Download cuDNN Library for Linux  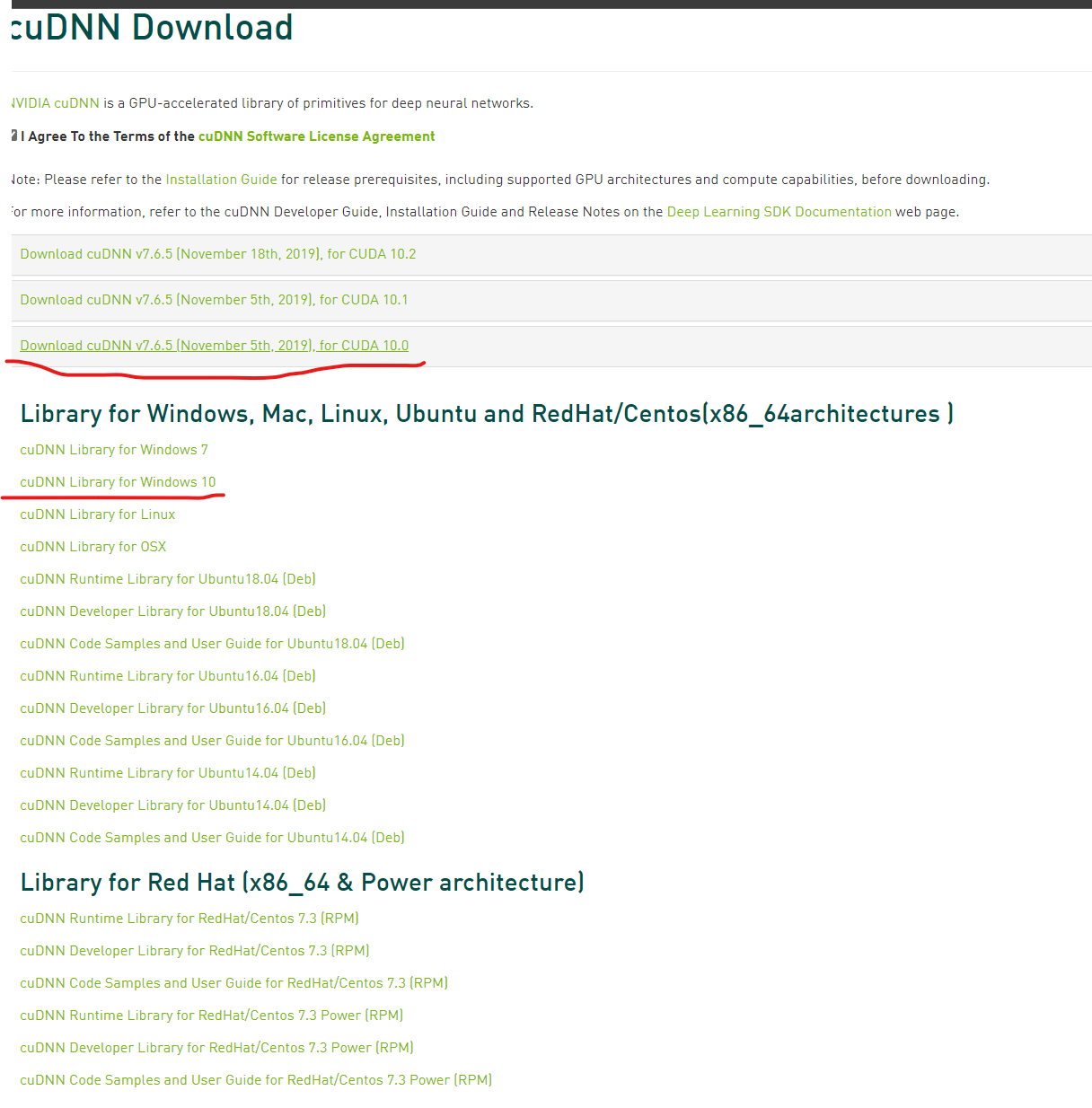(x=98, y=514)
